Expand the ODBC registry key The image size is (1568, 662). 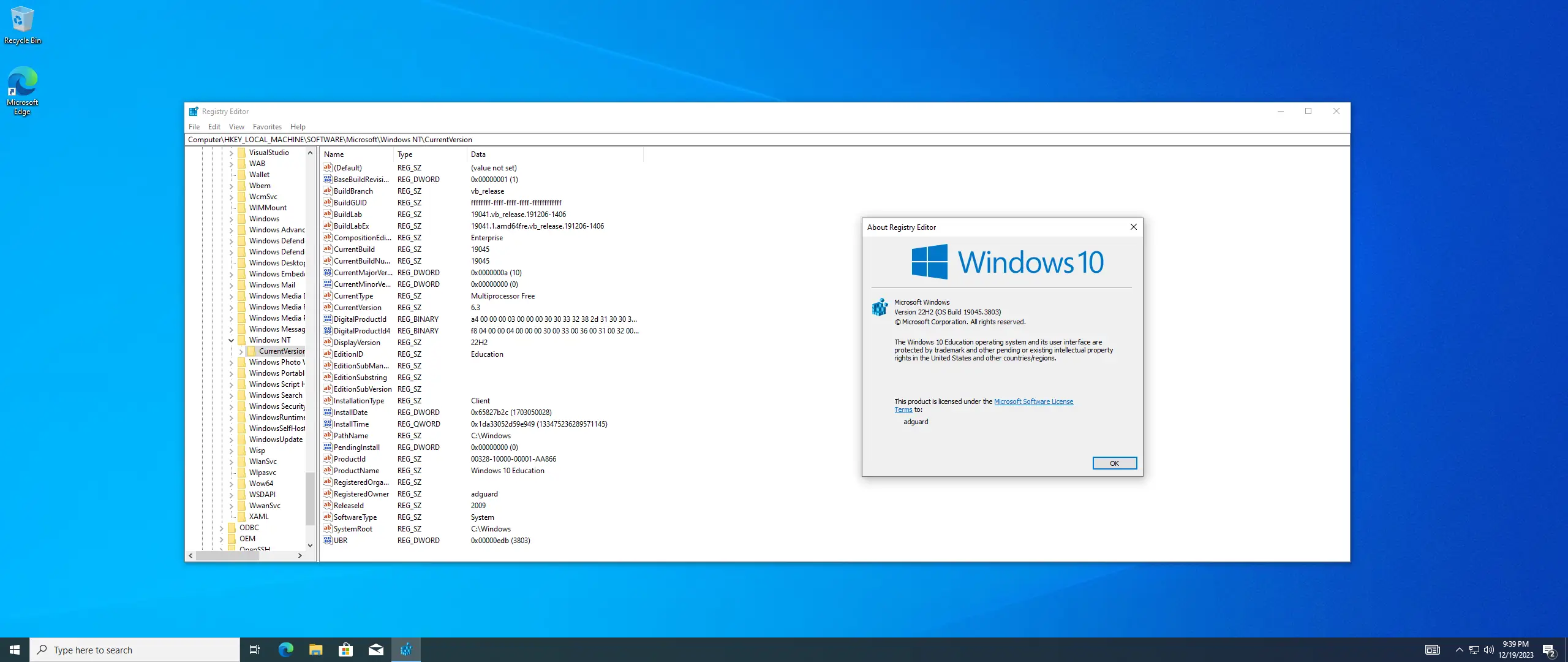[222, 528]
